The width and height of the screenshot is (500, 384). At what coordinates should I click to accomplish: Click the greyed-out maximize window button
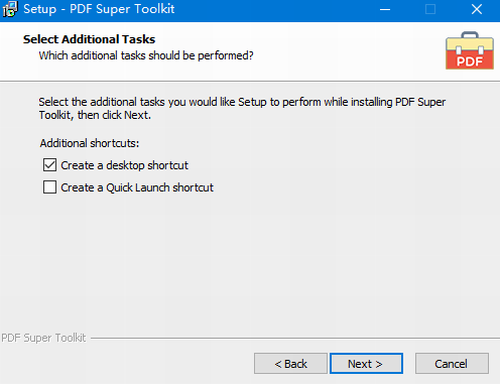pos(430,9)
